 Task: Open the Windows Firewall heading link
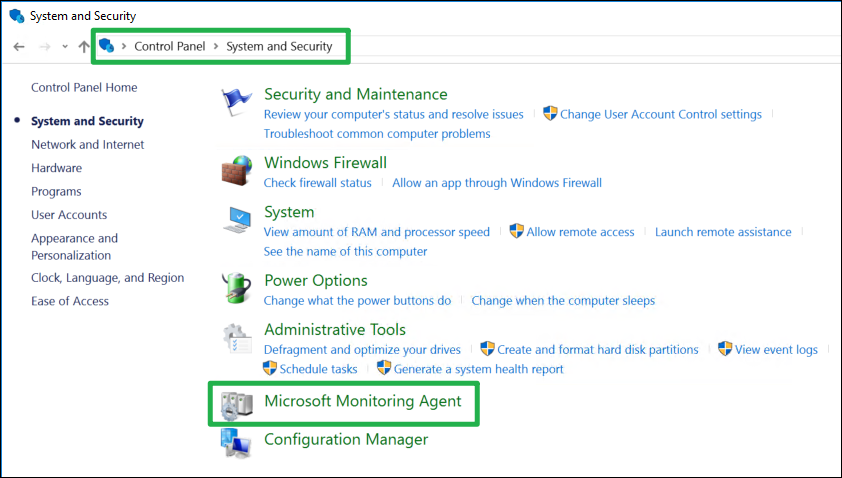coord(325,163)
